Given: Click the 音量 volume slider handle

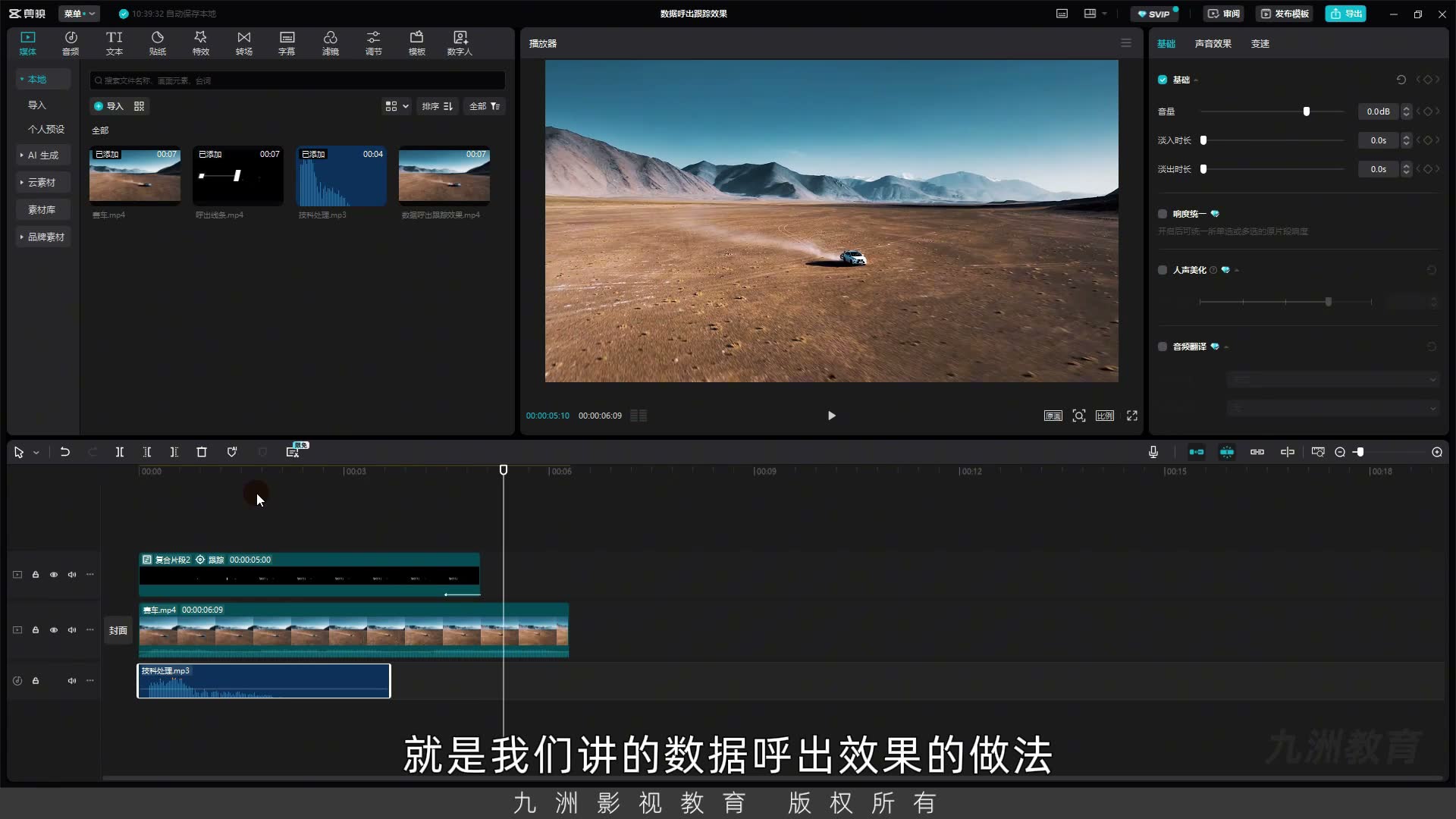Looking at the screenshot, I should click(x=1306, y=111).
